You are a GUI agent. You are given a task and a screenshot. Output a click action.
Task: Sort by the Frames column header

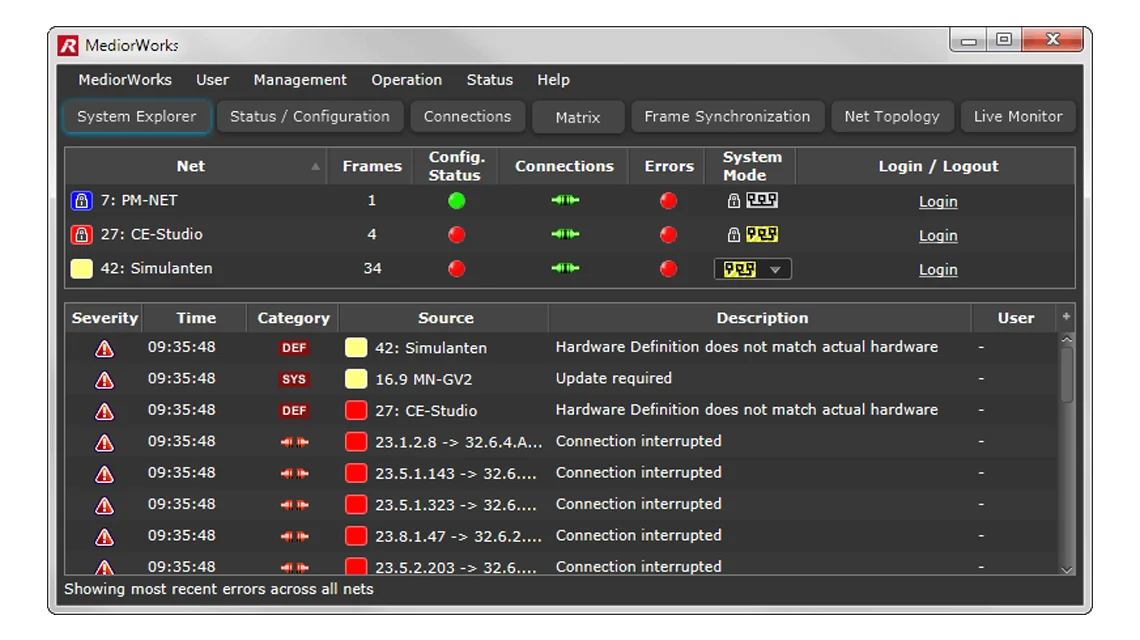click(x=372, y=166)
